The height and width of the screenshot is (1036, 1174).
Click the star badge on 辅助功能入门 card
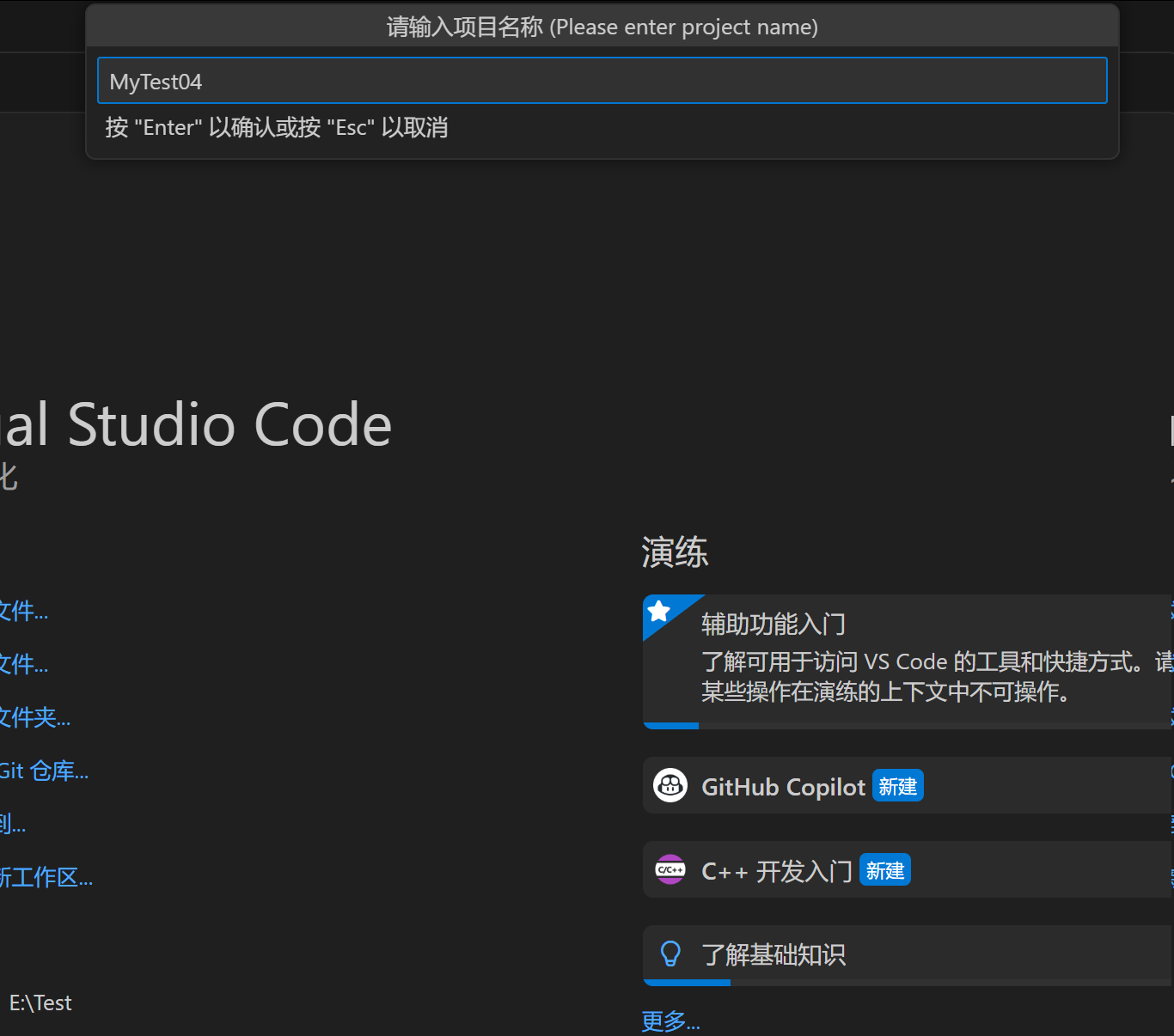pyautogui.click(x=659, y=611)
